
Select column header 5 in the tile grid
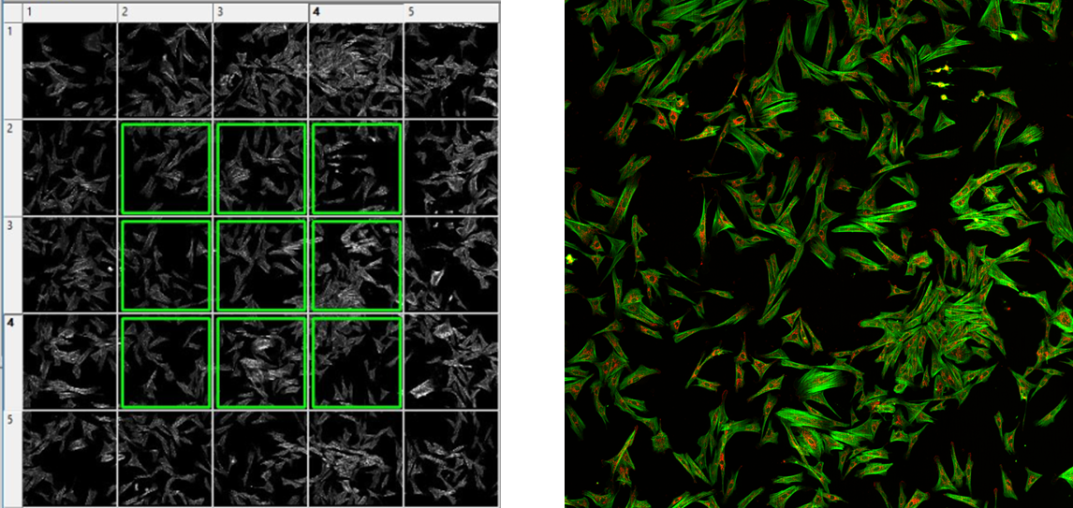(450, 12)
